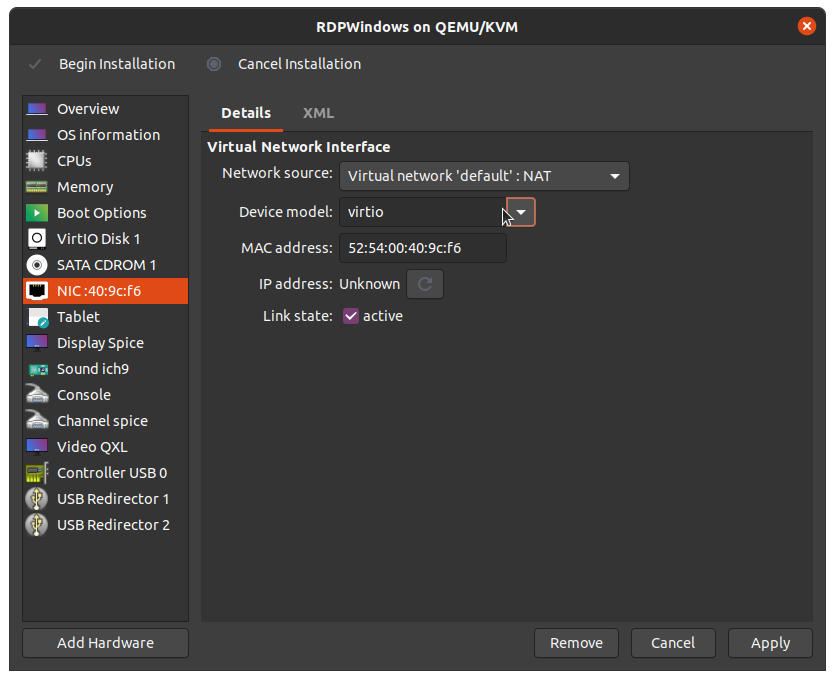Select the VirtIO Disk 1 drive icon
The width and height of the screenshot is (835, 680).
click(37, 239)
